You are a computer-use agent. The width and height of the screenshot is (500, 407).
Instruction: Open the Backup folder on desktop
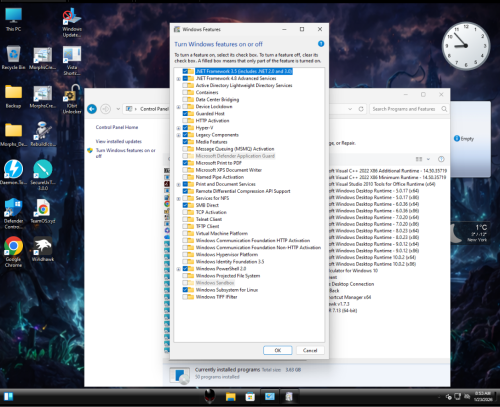point(13,96)
